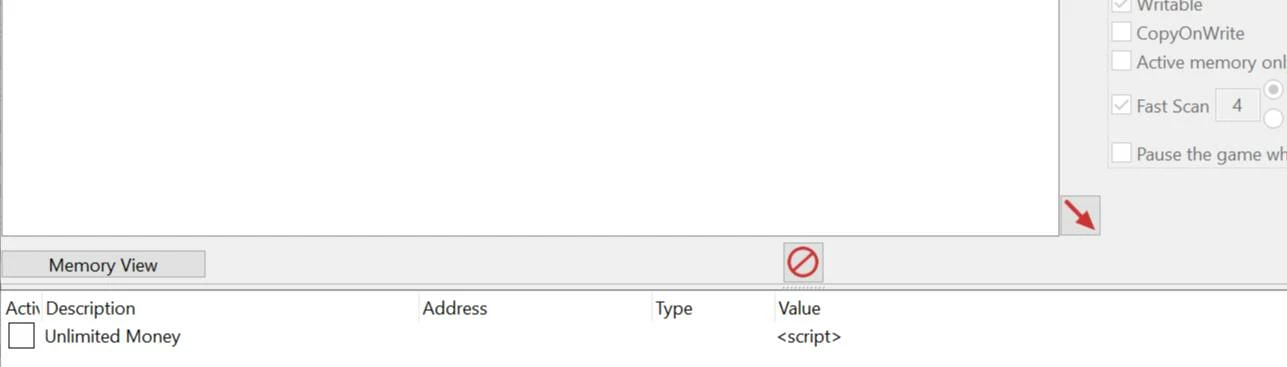The image size is (1287, 367).
Task: Select the upper radio button beside Fast Scan
Action: click(x=1274, y=89)
